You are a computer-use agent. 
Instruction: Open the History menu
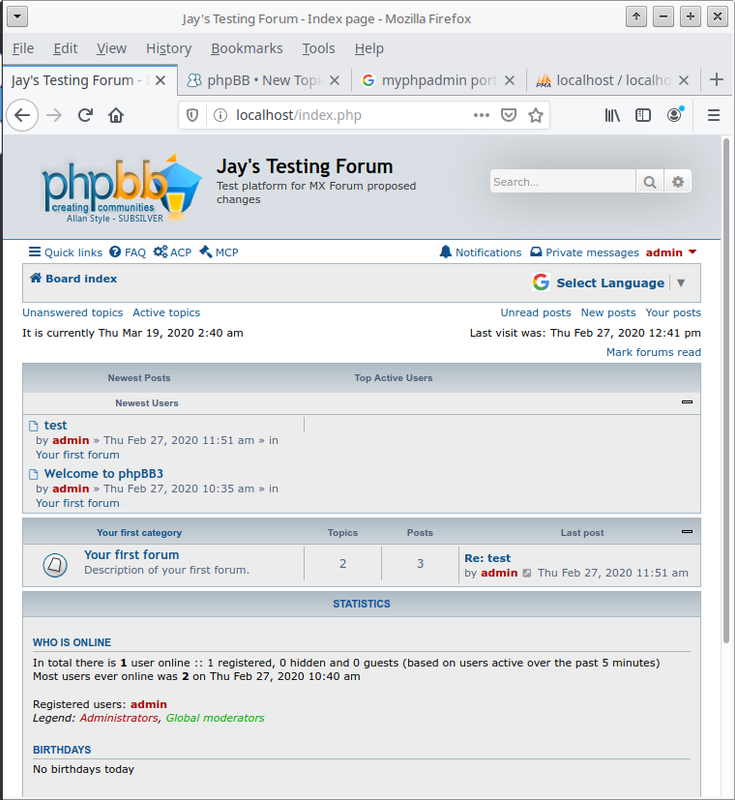point(169,48)
